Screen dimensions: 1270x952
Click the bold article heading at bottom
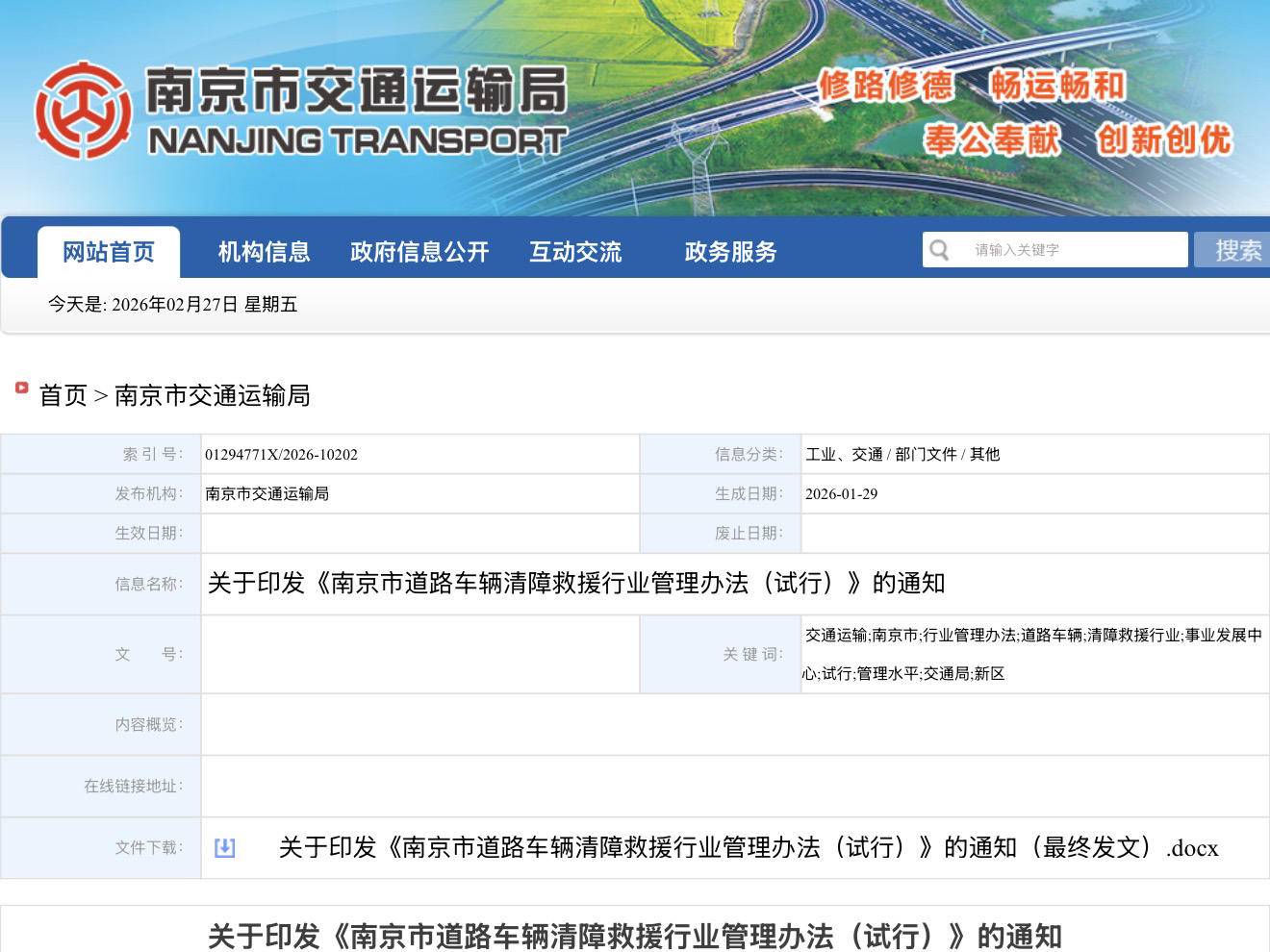tap(634, 935)
